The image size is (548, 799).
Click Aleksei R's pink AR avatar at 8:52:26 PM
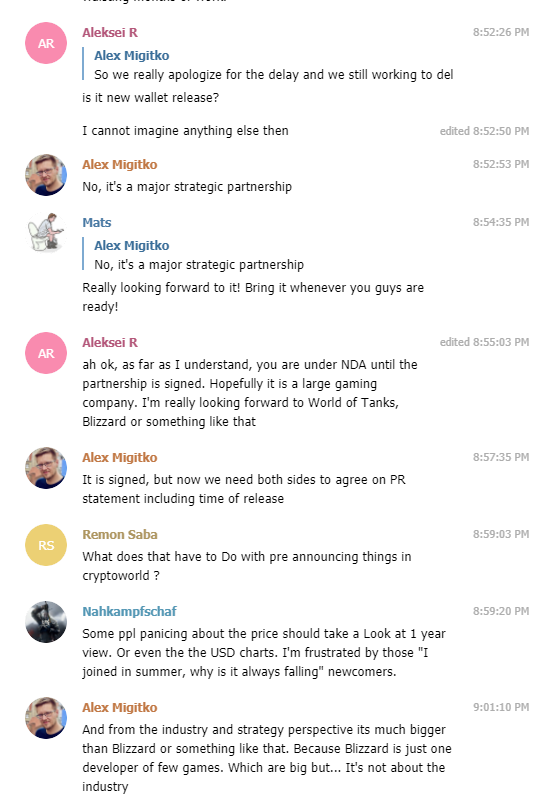coord(46,43)
